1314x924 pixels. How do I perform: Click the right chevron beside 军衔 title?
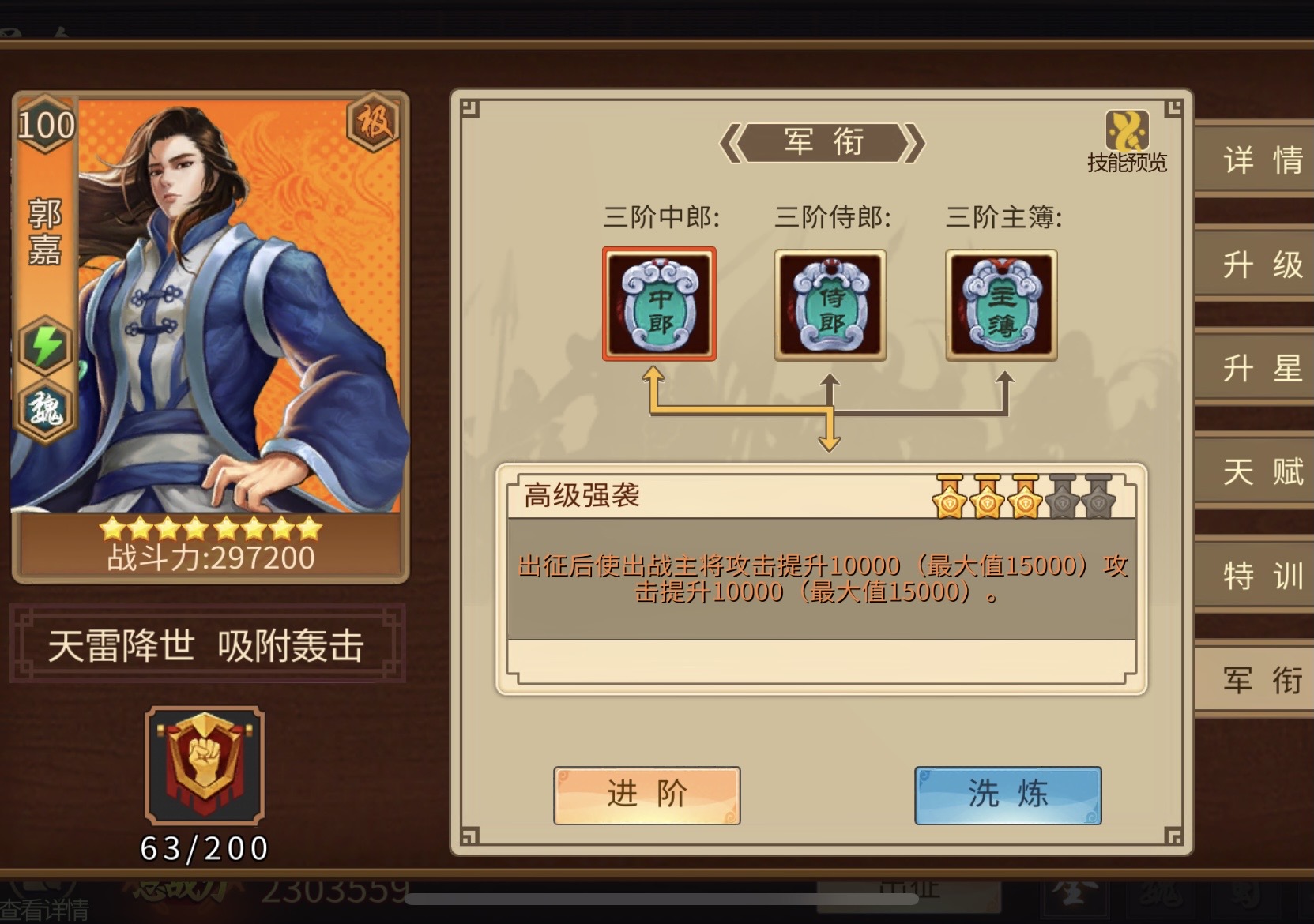coord(913,143)
